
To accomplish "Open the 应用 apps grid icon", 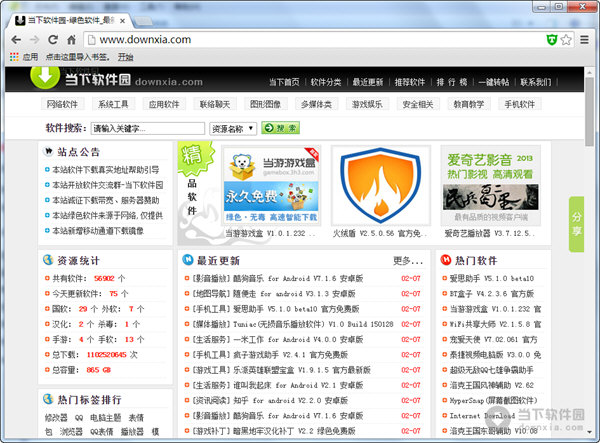I will point(14,57).
